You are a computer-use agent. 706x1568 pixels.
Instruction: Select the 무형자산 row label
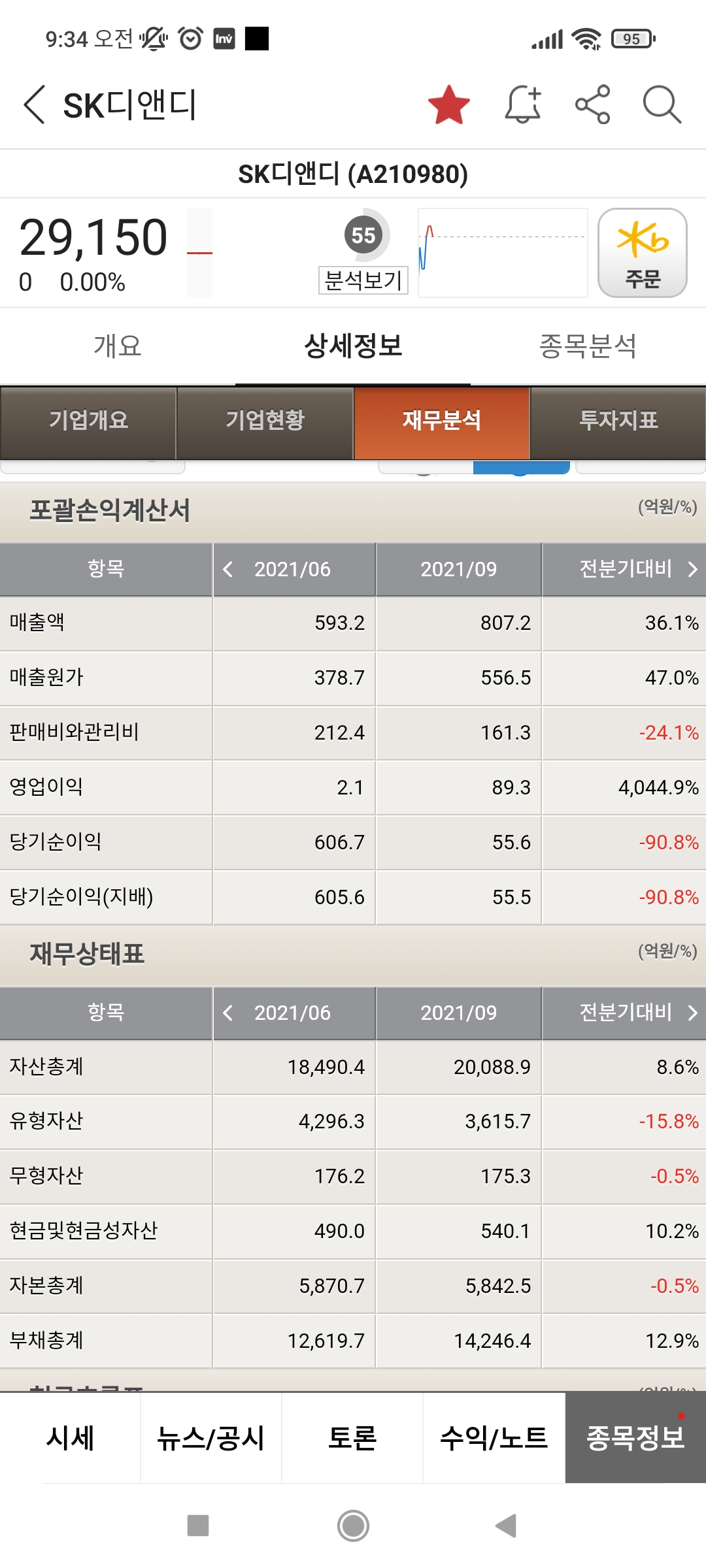46,1176
